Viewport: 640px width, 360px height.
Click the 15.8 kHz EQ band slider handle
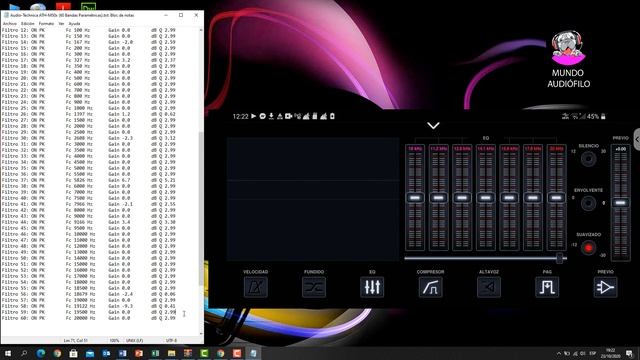509,198
